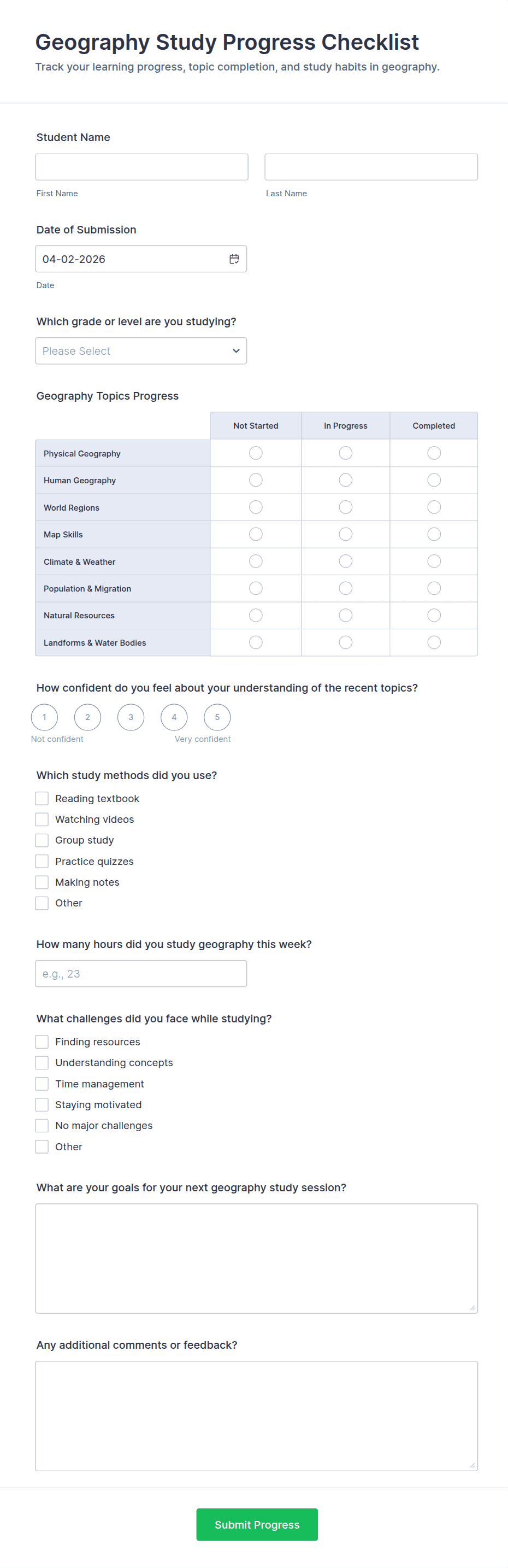The image size is (508, 1568).
Task: Set Natural Resources to Not Started
Action: tap(256, 616)
